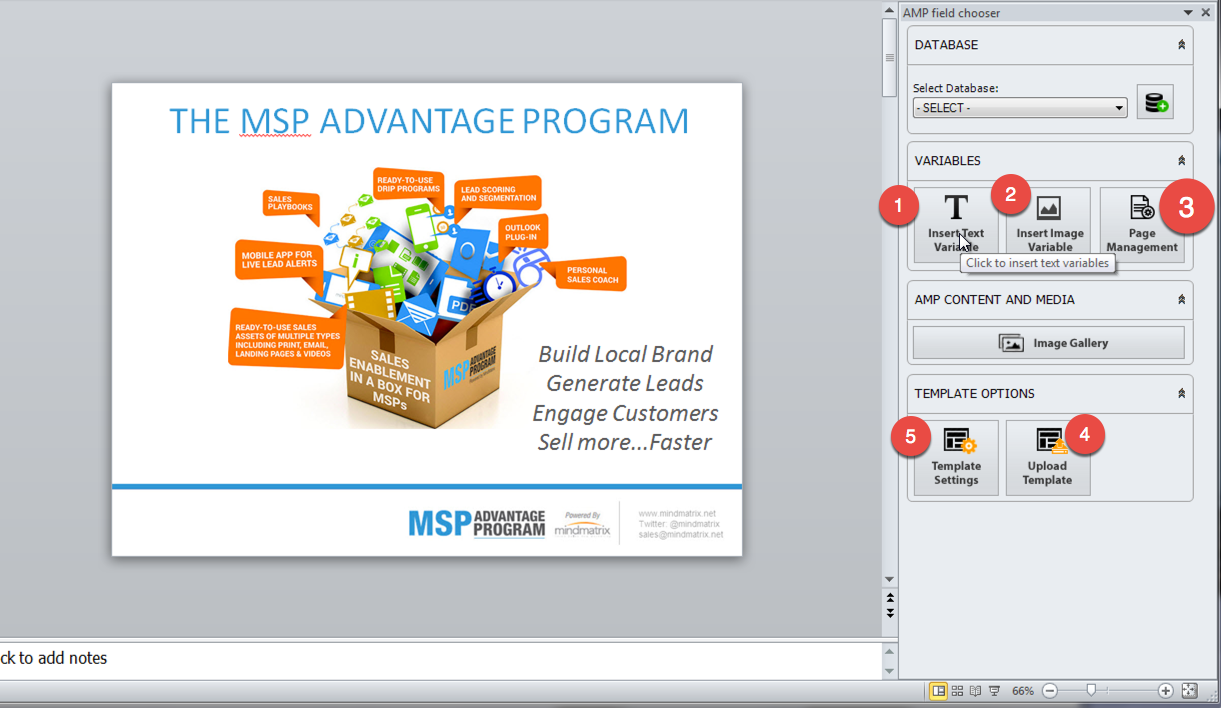Click the Insert Text Variable button

(x=956, y=225)
